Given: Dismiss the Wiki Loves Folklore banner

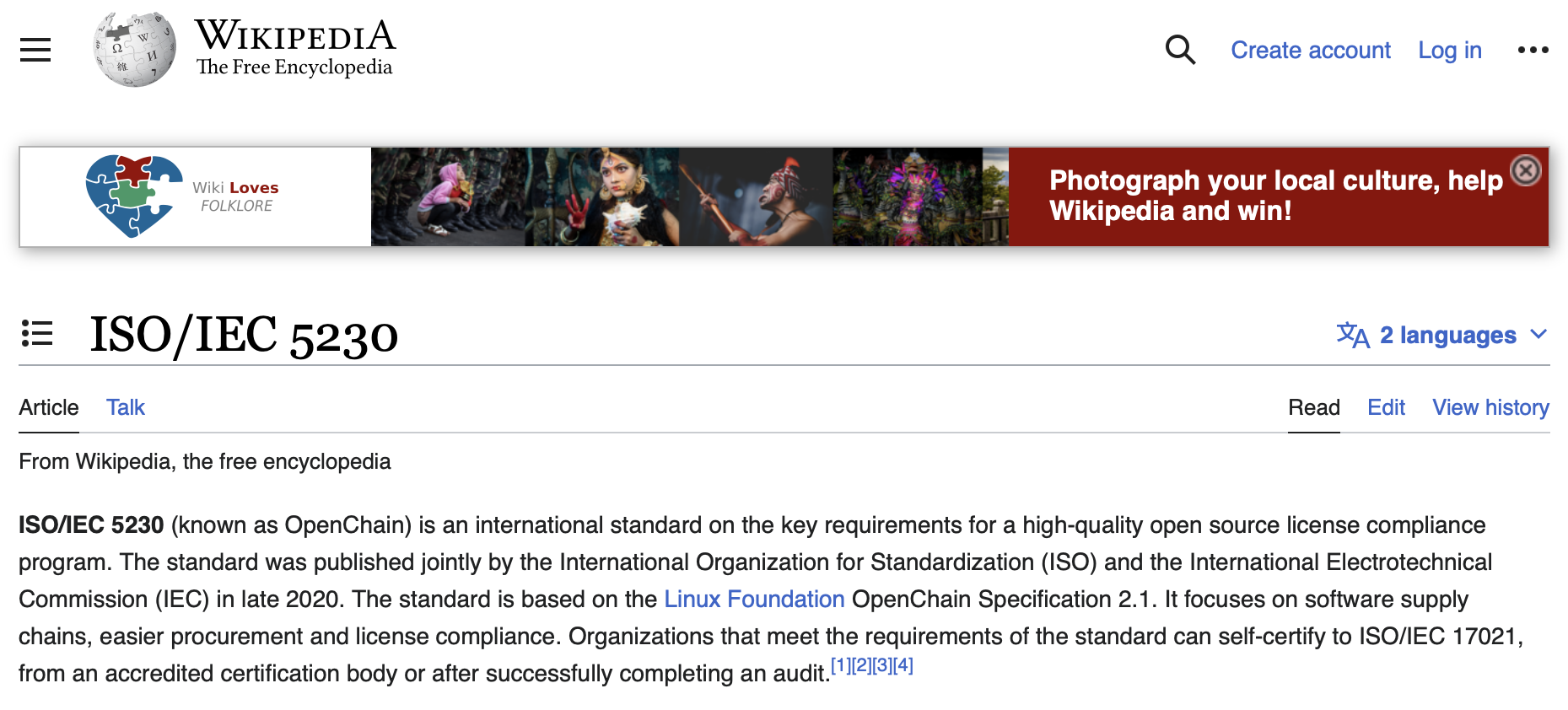Looking at the screenshot, I should pyautogui.click(x=1526, y=170).
